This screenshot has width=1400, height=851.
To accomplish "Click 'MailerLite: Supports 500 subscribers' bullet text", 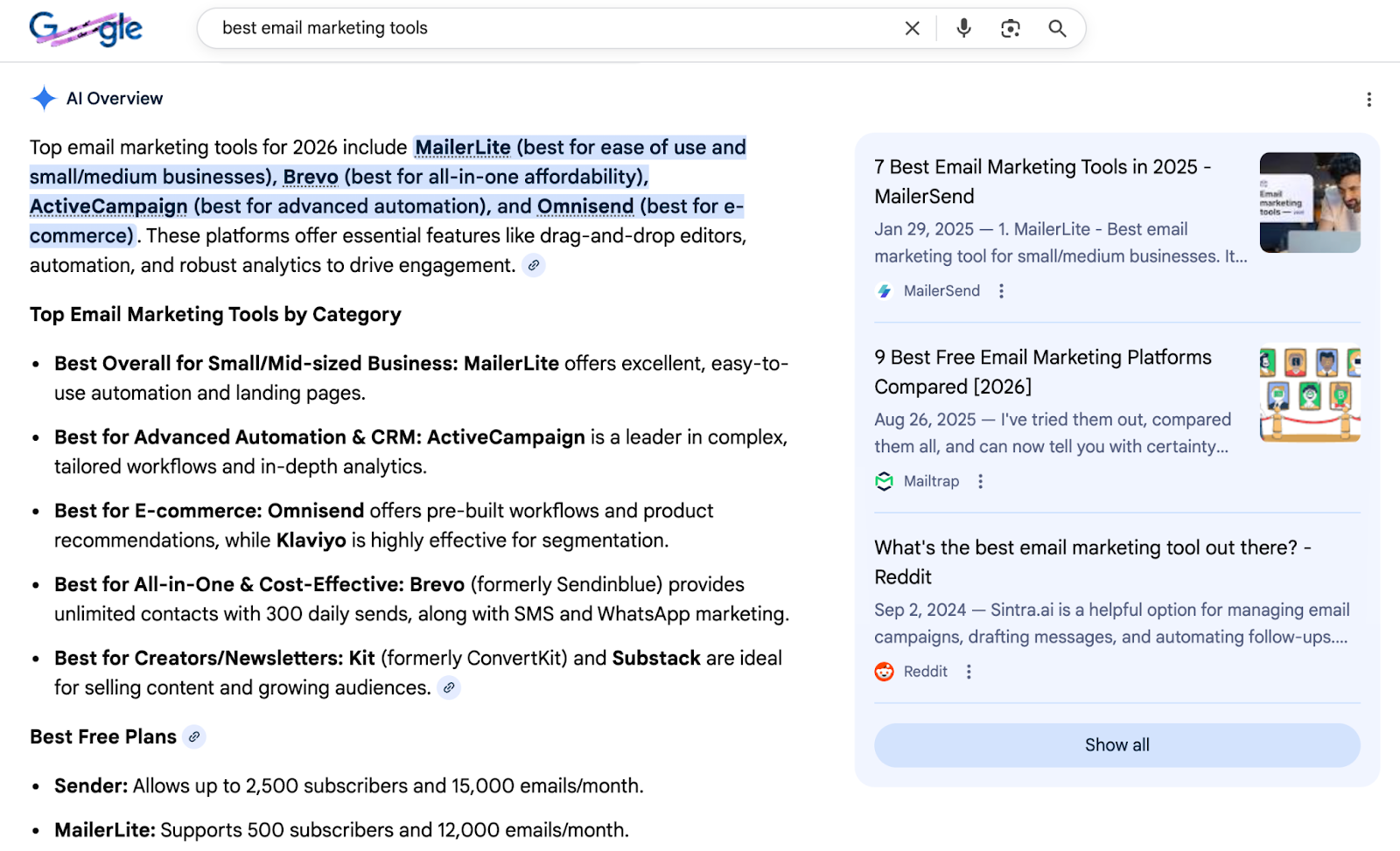I will point(341,830).
